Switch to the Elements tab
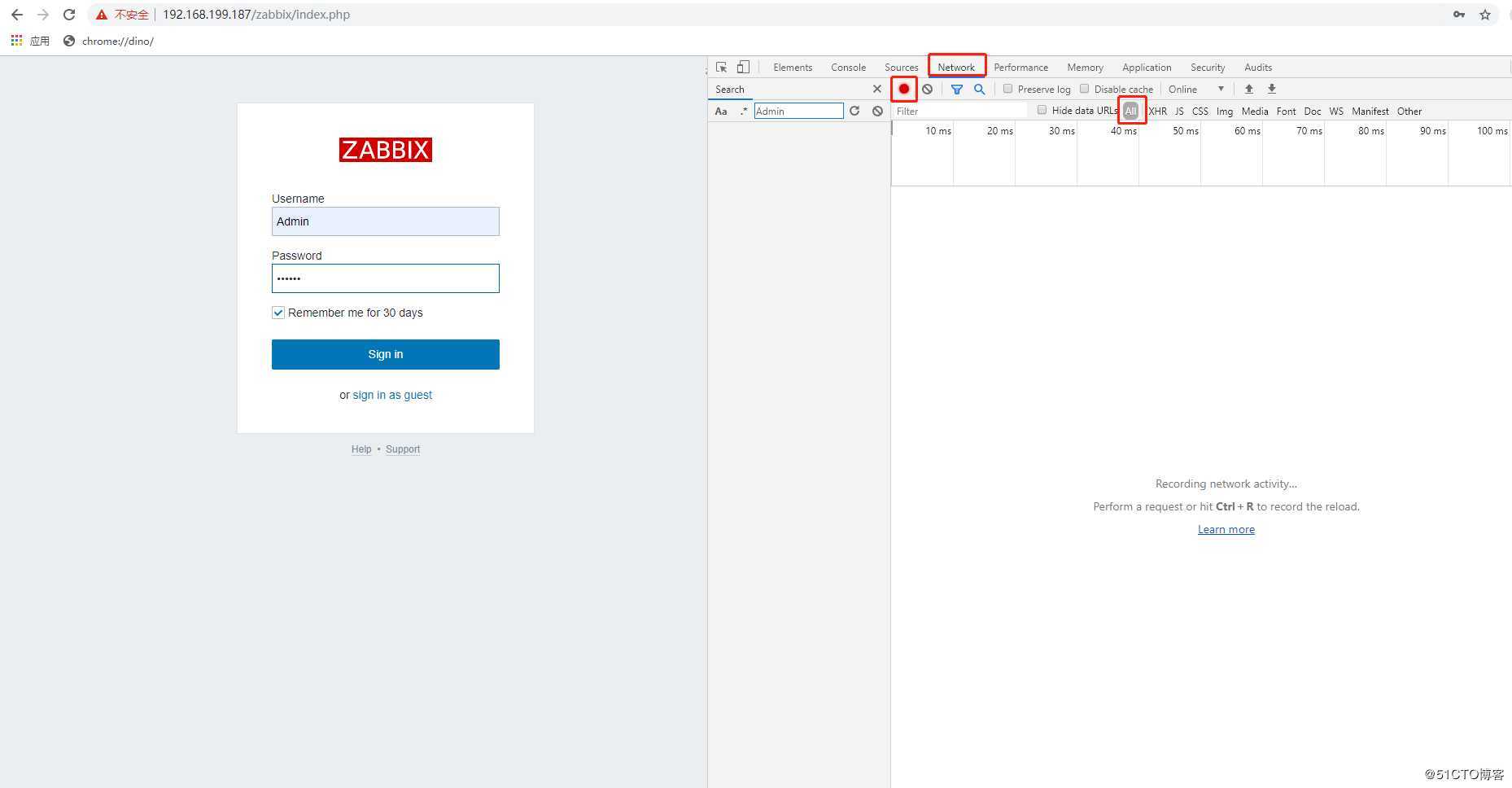The width and height of the screenshot is (1512, 788). (793, 68)
